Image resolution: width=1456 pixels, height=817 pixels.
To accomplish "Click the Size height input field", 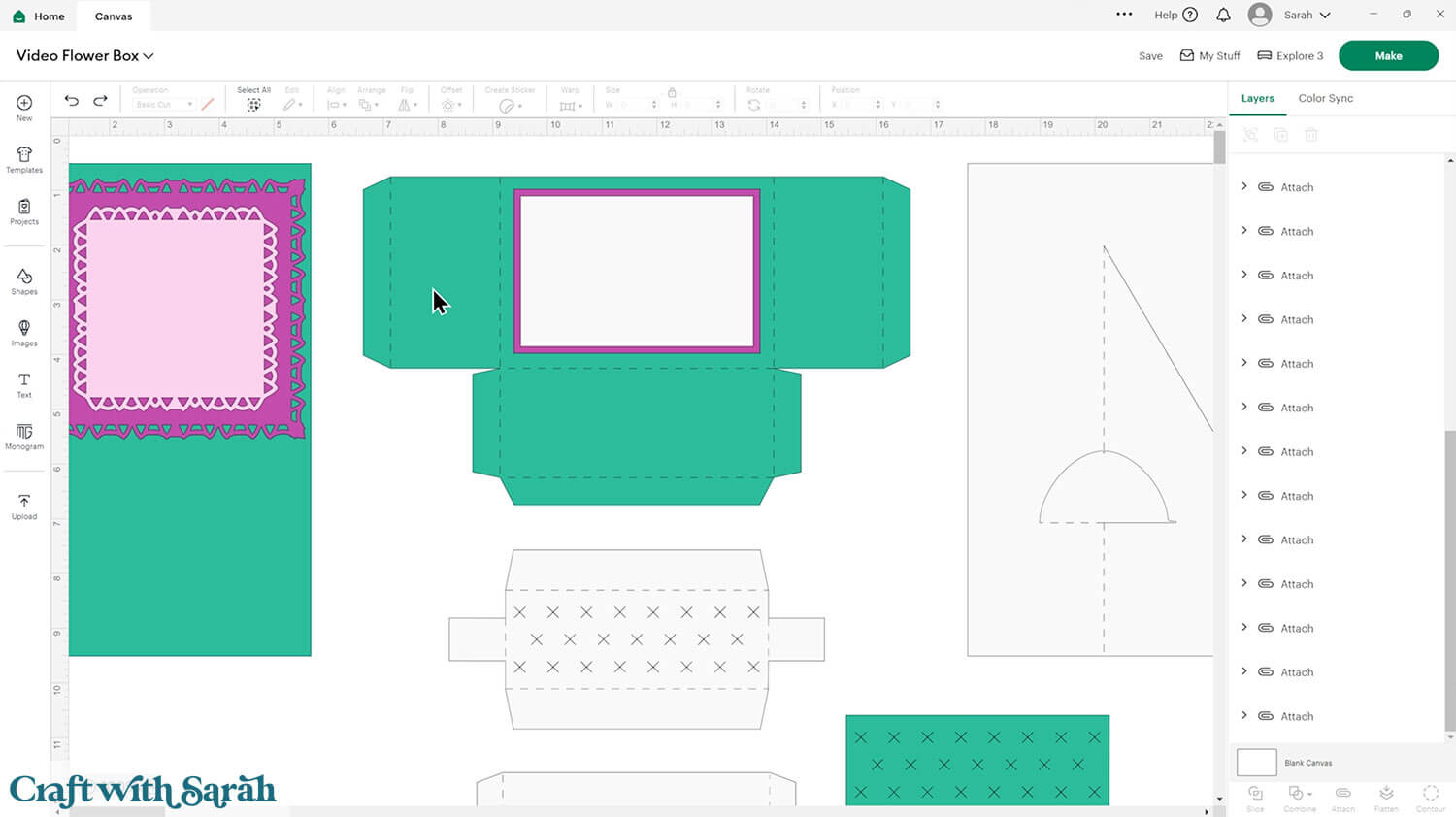I will tap(695, 105).
